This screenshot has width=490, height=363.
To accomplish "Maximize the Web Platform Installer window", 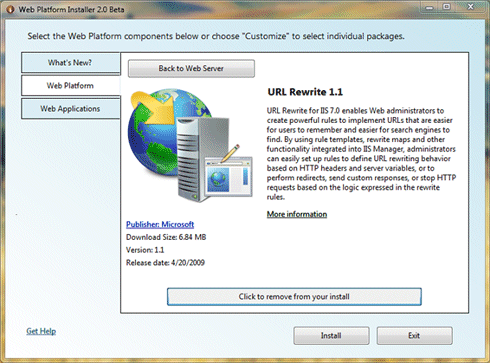I will [447, 7].
